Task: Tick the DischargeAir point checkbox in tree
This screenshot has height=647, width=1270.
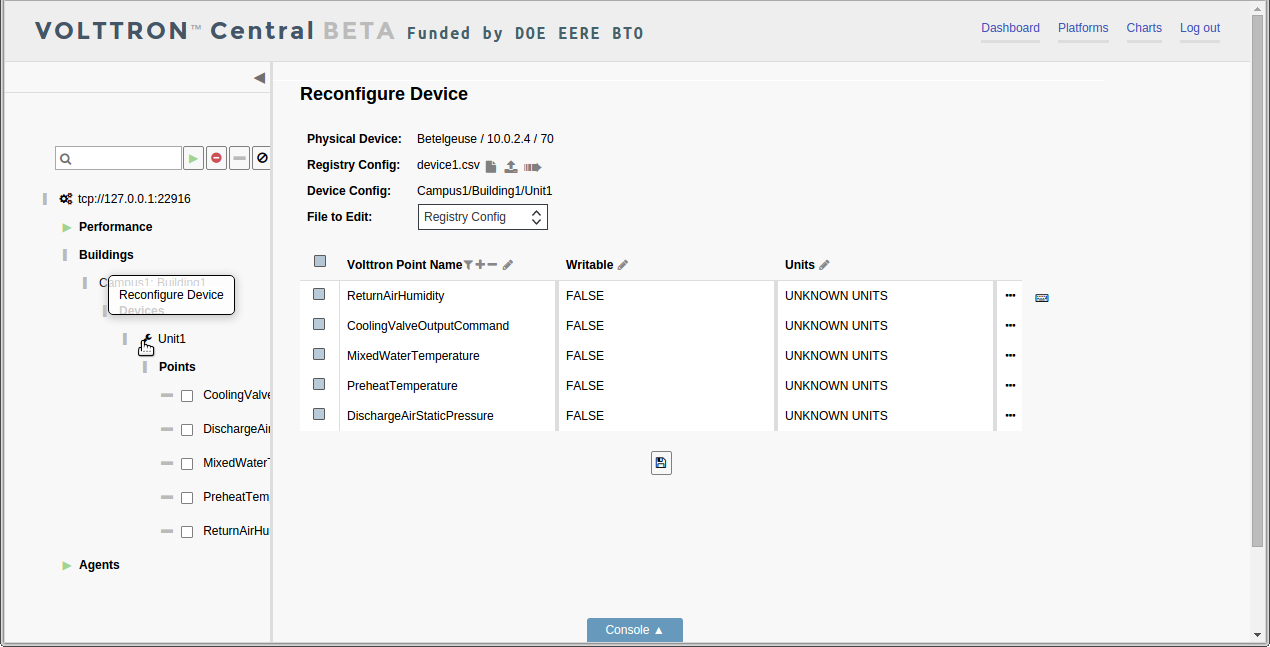Action: coord(187,430)
